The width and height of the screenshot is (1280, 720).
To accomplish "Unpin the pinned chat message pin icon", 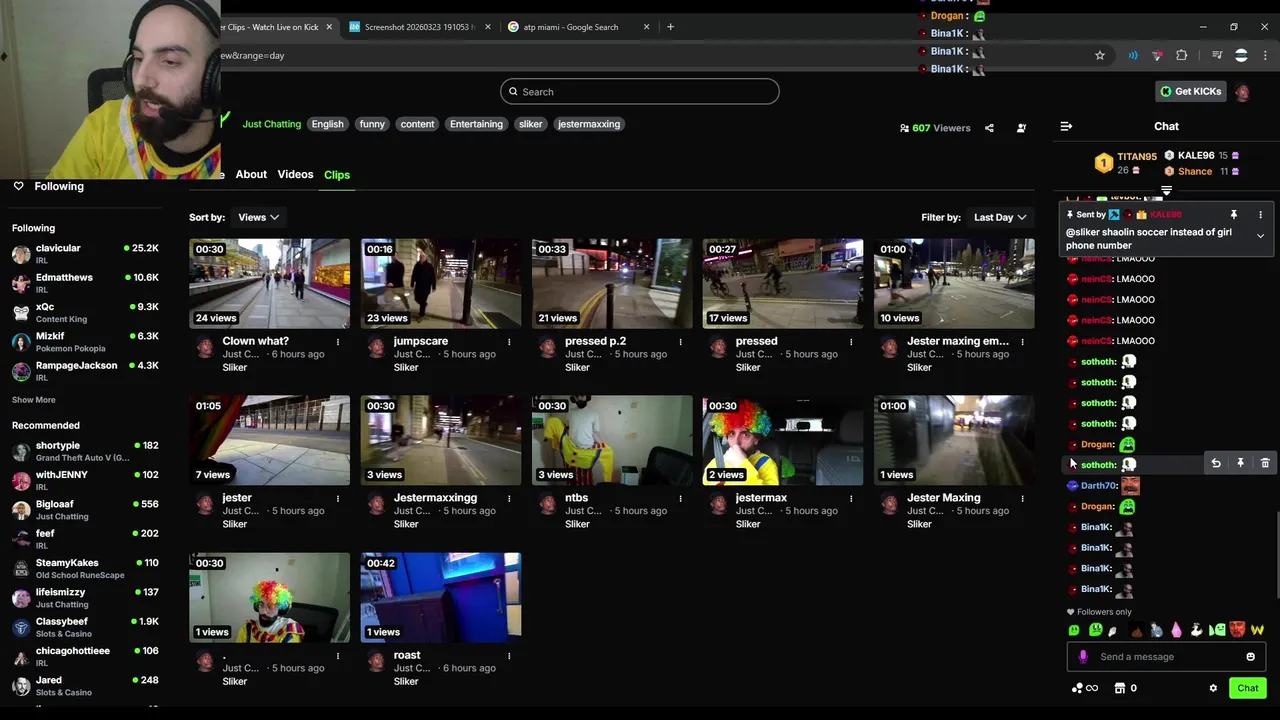I will tap(1234, 215).
